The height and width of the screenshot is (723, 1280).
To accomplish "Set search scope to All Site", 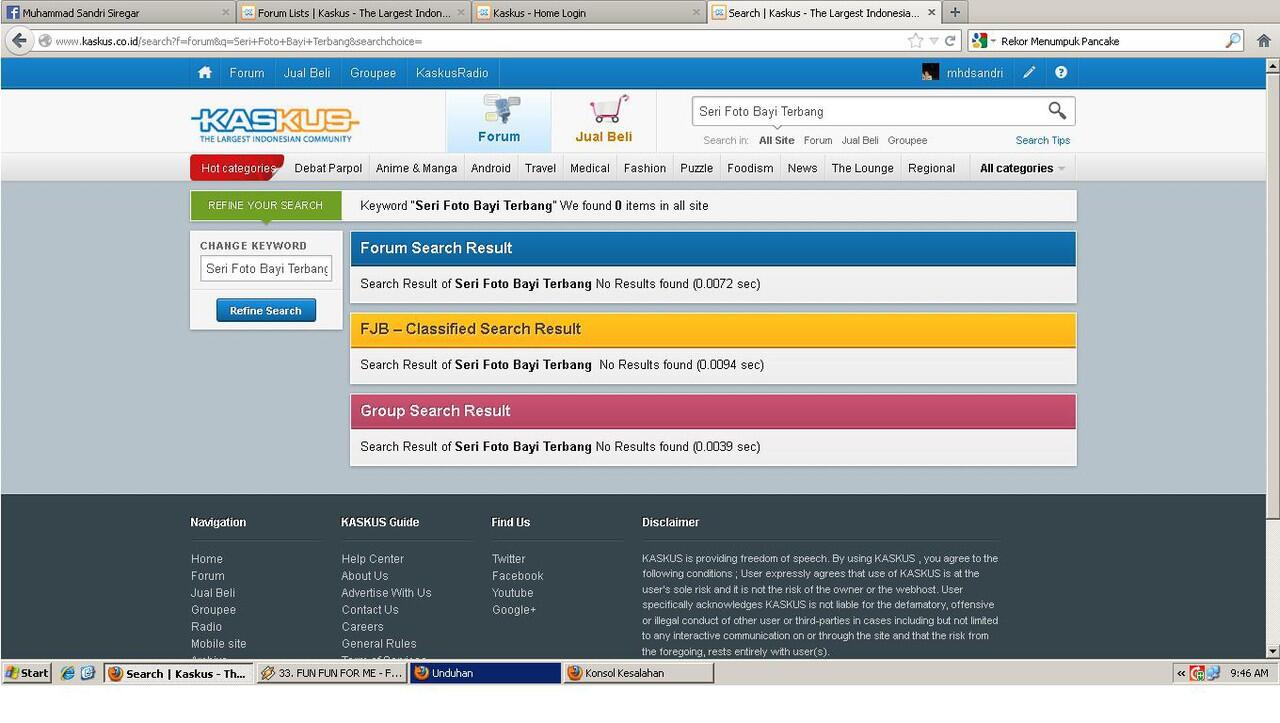I will coord(777,141).
